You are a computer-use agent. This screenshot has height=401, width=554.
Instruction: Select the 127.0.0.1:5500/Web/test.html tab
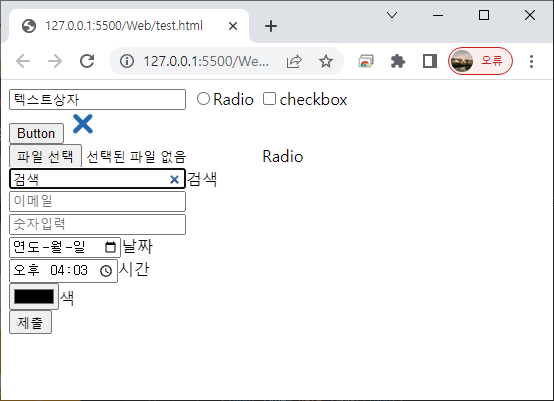pyautogui.click(x=129, y=26)
